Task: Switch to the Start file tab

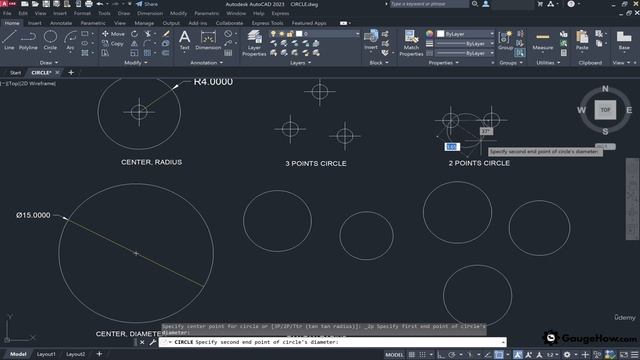Action: pyautogui.click(x=16, y=73)
